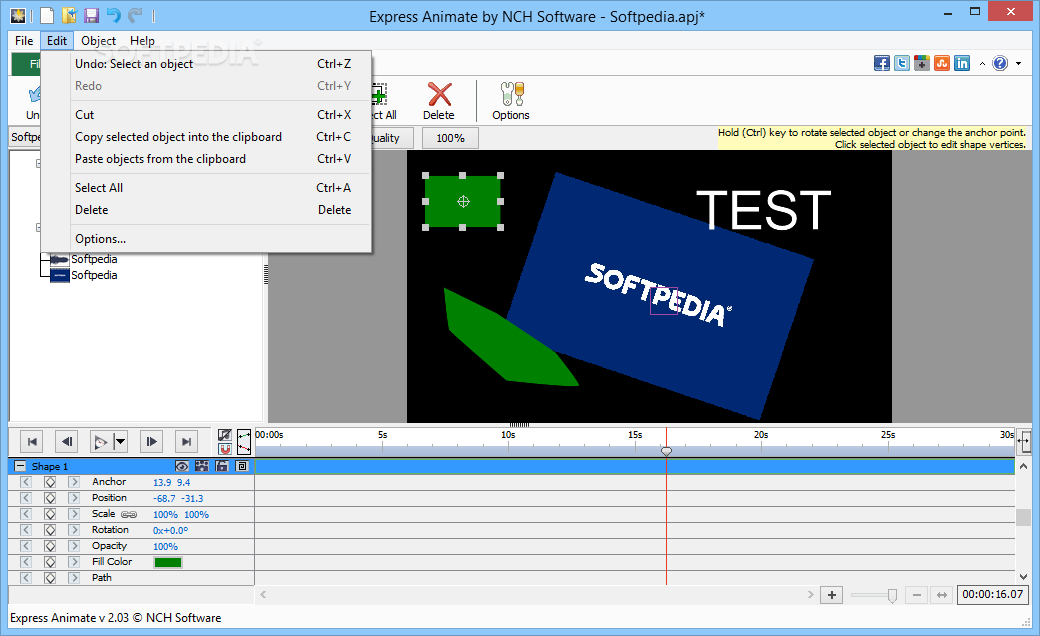
Task: Share on LinkedIn icon
Action: point(962,63)
